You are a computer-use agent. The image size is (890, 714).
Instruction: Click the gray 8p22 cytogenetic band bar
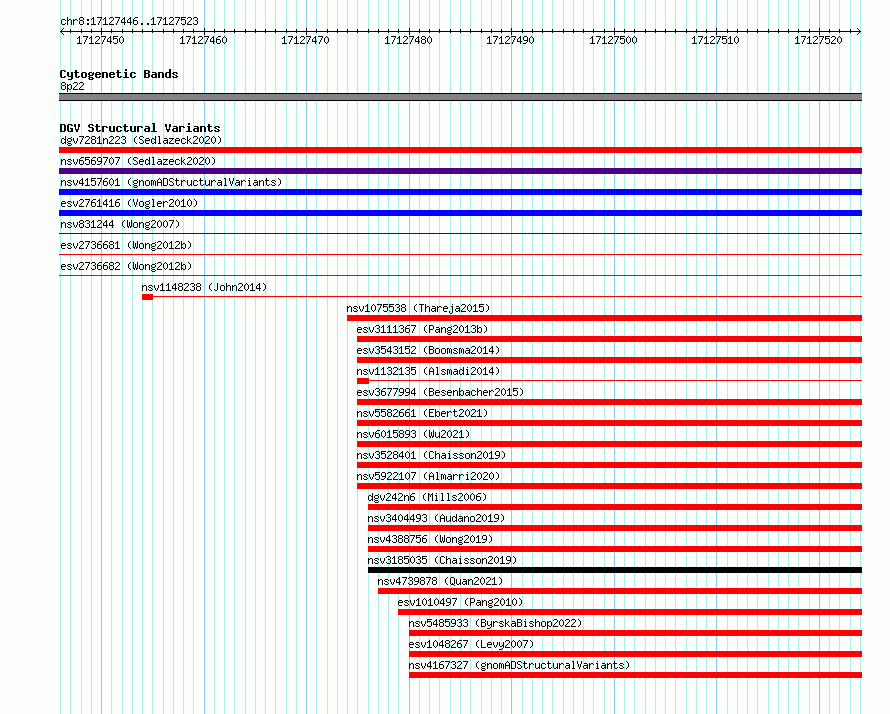[x=460, y=97]
